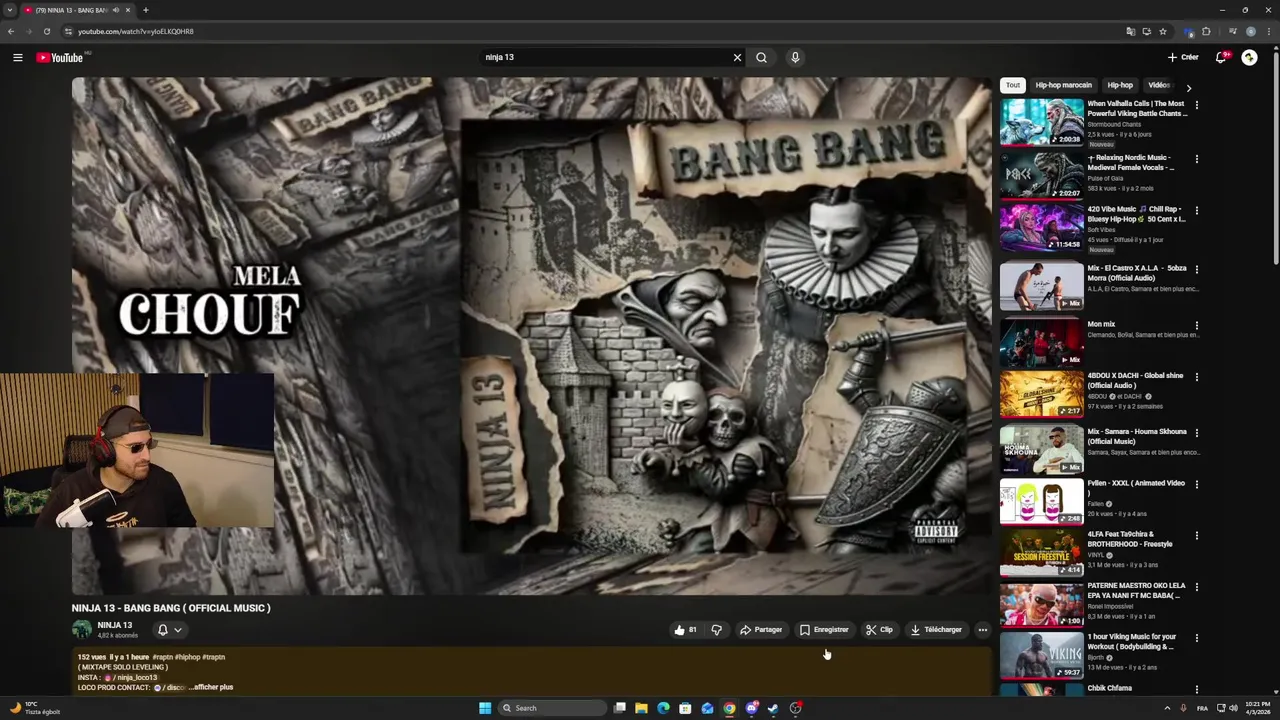Open options for 1 hour Viking Music video
This screenshot has height=720, width=1280.
coord(1196,637)
